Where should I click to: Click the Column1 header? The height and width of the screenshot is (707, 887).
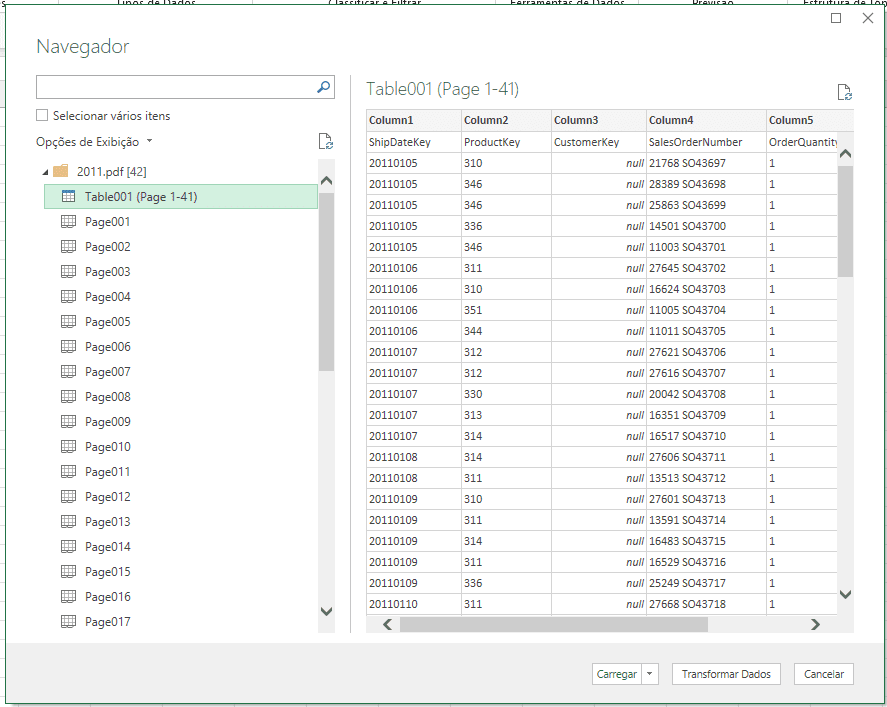click(414, 120)
